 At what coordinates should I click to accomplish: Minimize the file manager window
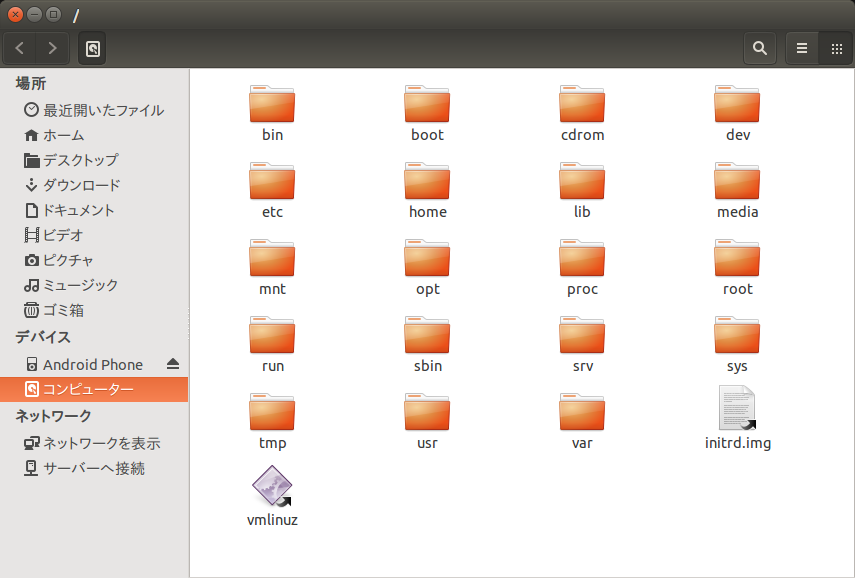click(x=34, y=15)
